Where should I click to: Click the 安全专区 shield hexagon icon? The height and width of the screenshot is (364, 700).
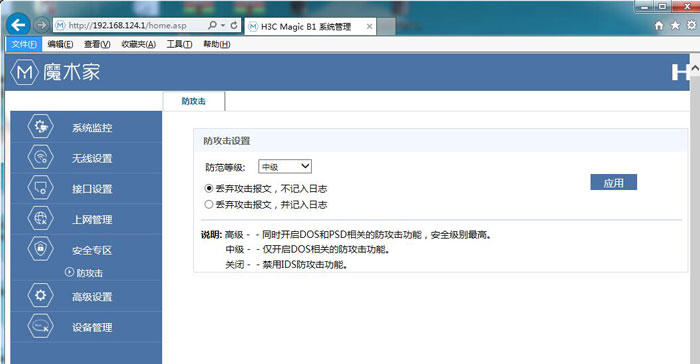[x=41, y=249]
